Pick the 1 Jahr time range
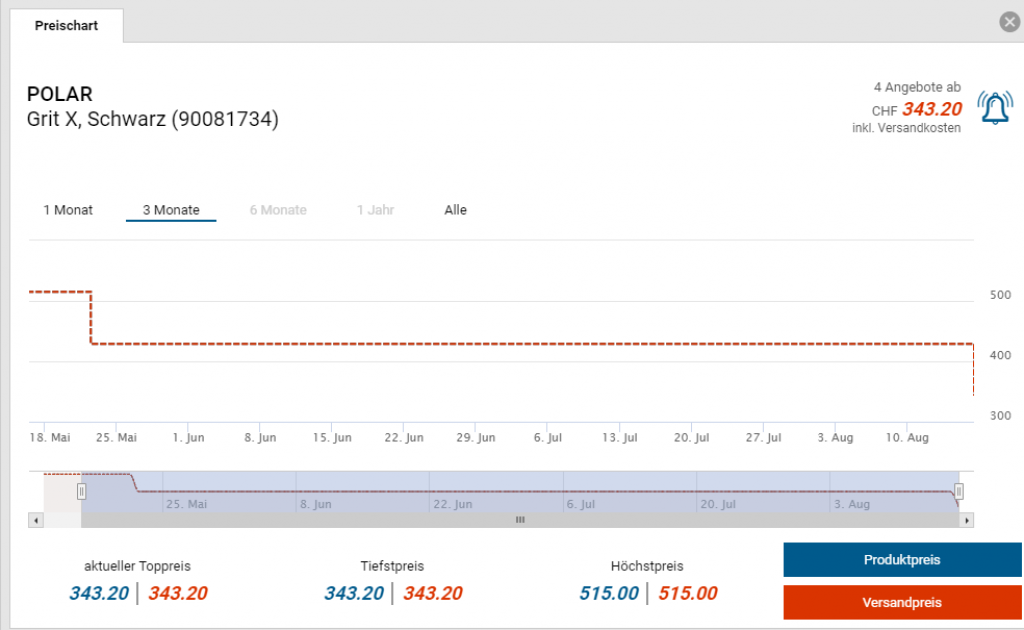The width and height of the screenshot is (1024, 630). pos(375,210)
